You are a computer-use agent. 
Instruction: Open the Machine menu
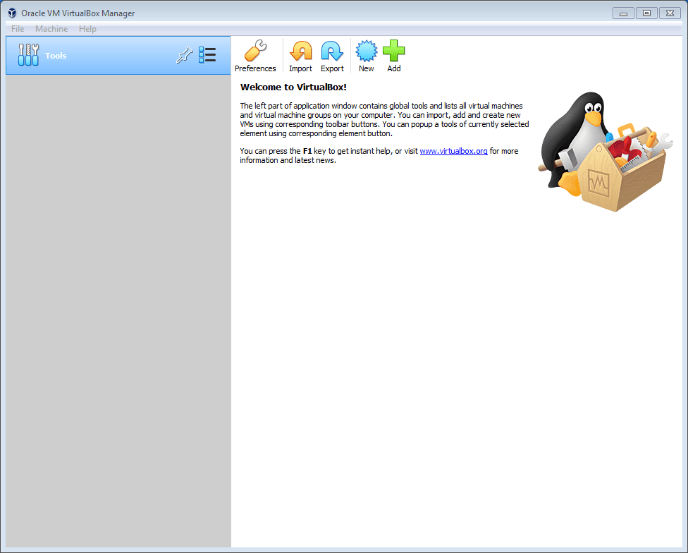51,29
